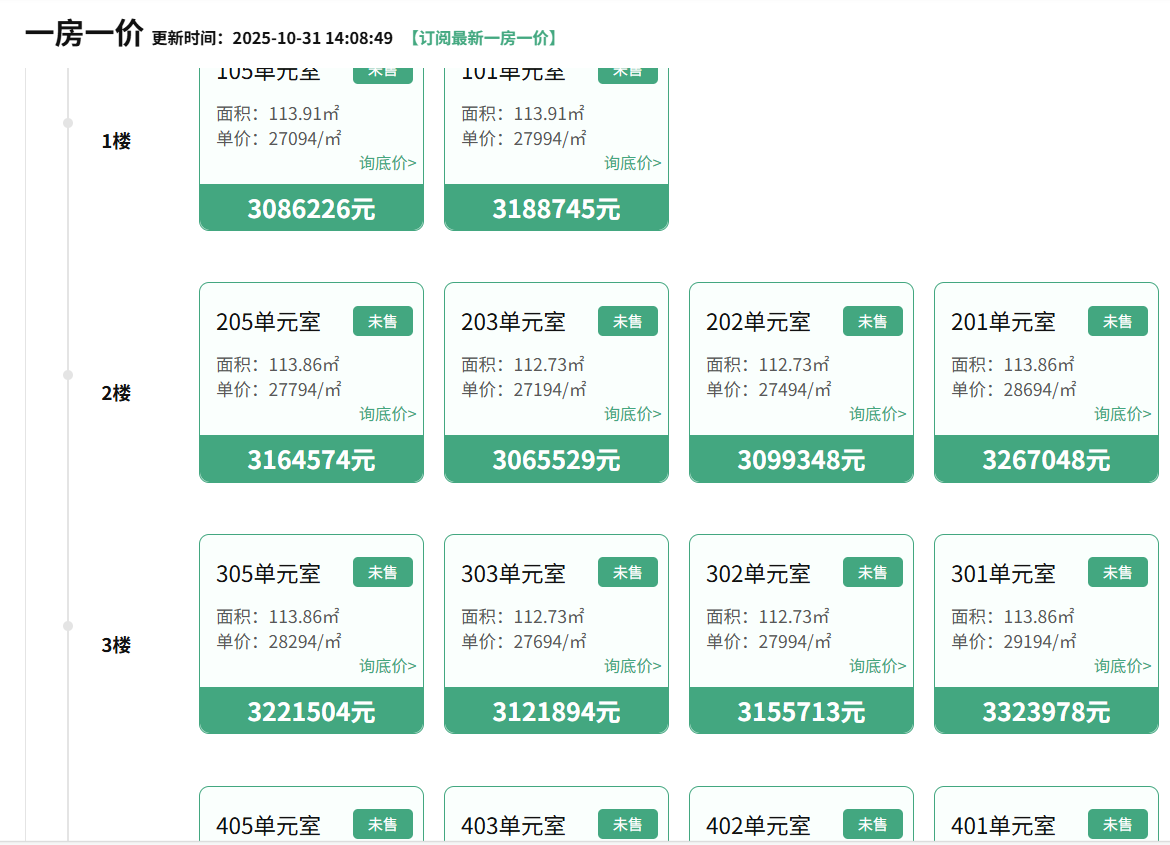Screen dimensions: 1170x845
Task: Click 询底价 on unit 203 card
Action: tap(633, 414)
